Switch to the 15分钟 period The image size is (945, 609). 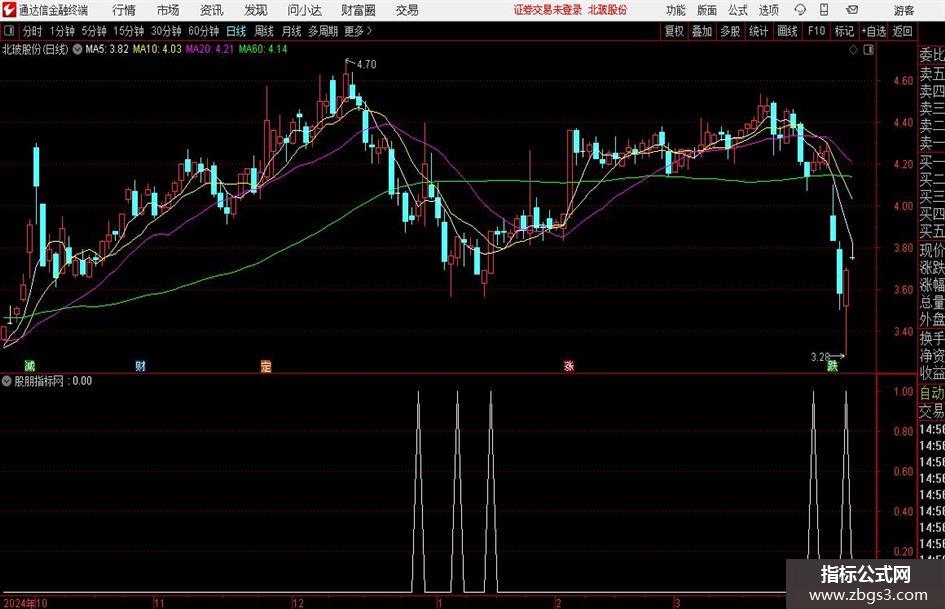point(129,31)
